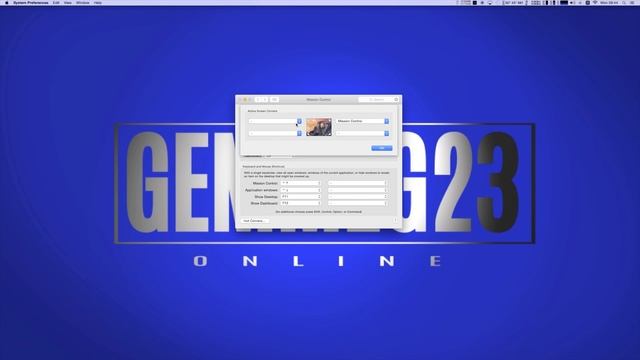Go forward in System Preferences toolbar

pos(265,100)
